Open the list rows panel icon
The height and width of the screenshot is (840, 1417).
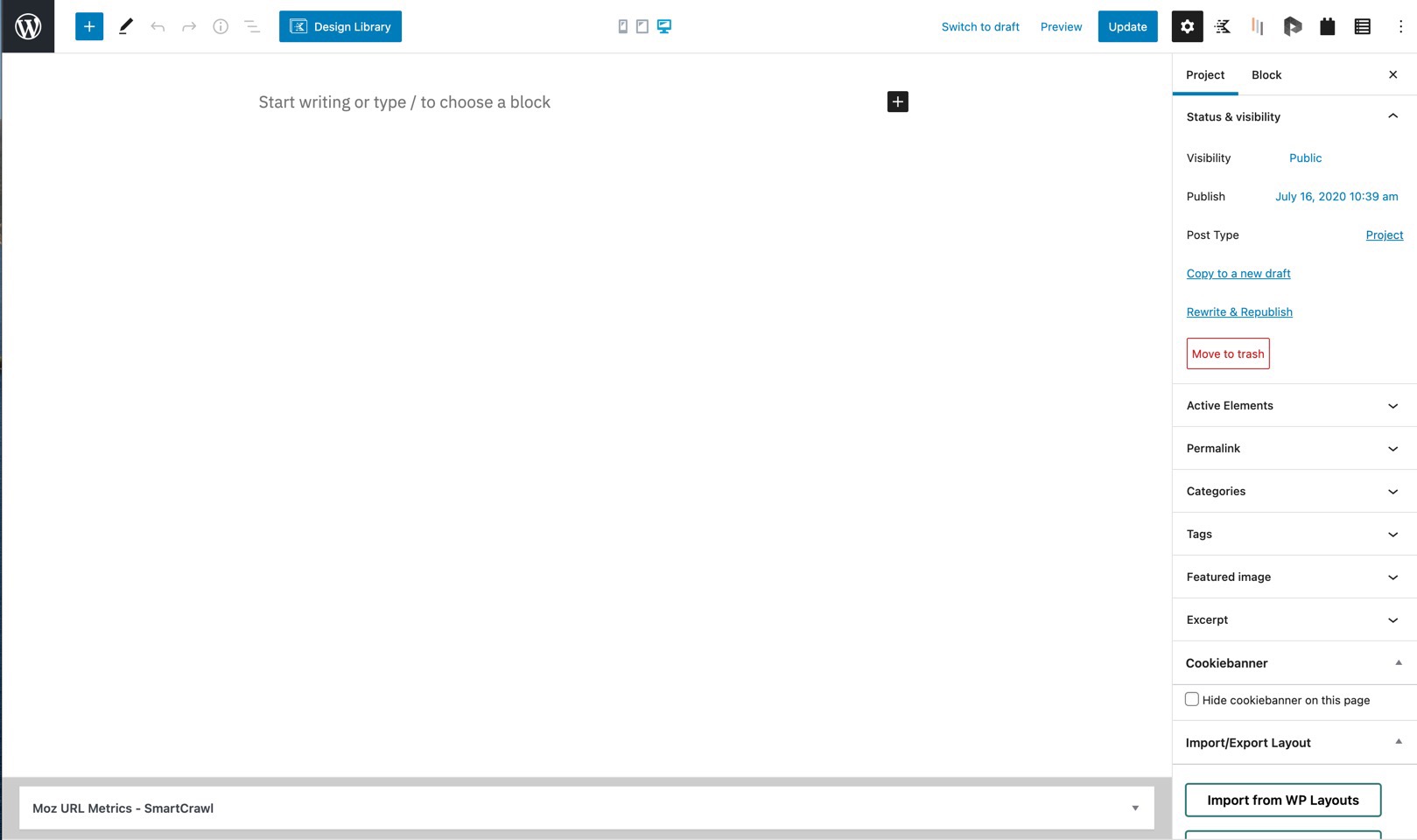[1363, 26]
